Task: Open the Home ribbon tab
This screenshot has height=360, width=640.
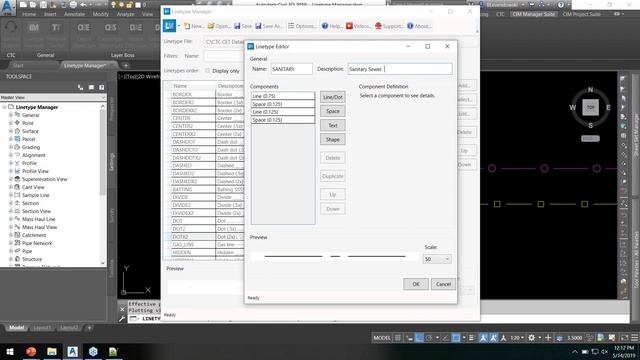Action: pos(29,14)
